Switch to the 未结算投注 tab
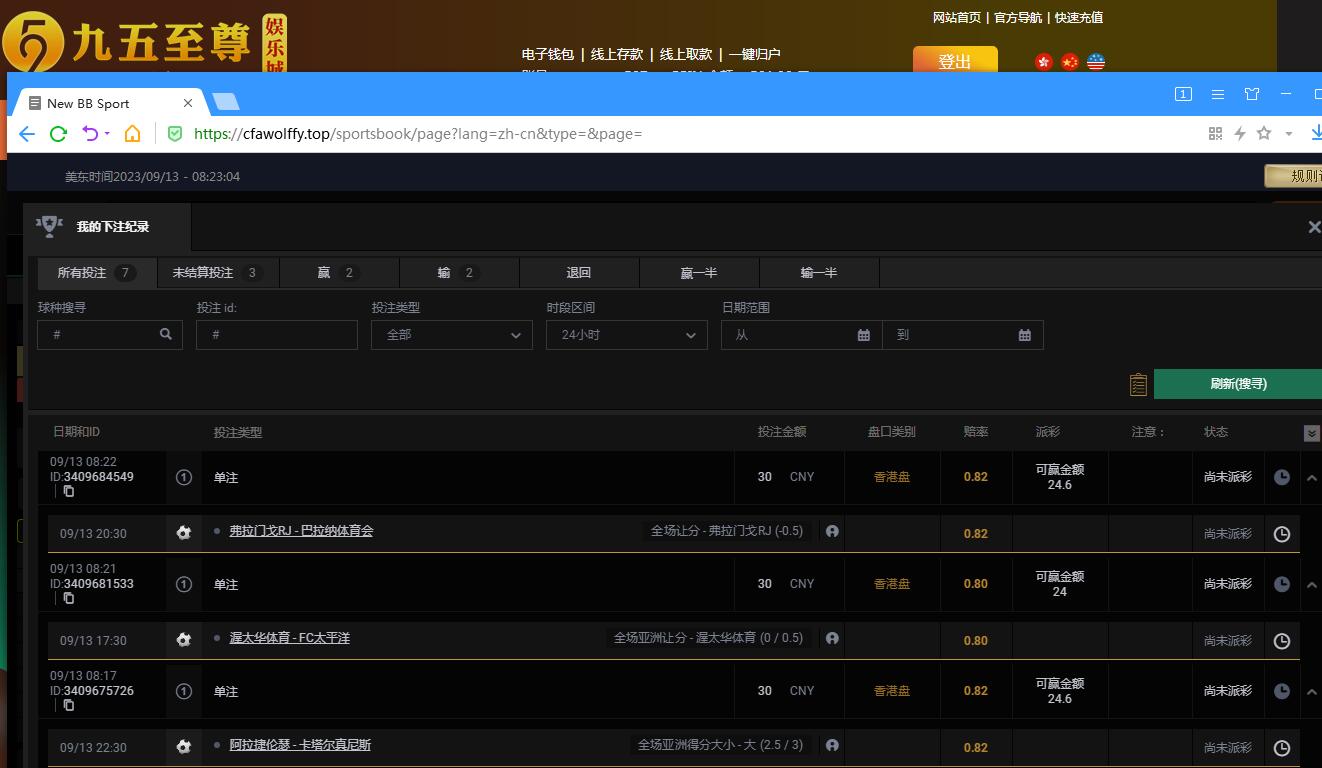Screen dimensions: 1322x768 [217, 273]
